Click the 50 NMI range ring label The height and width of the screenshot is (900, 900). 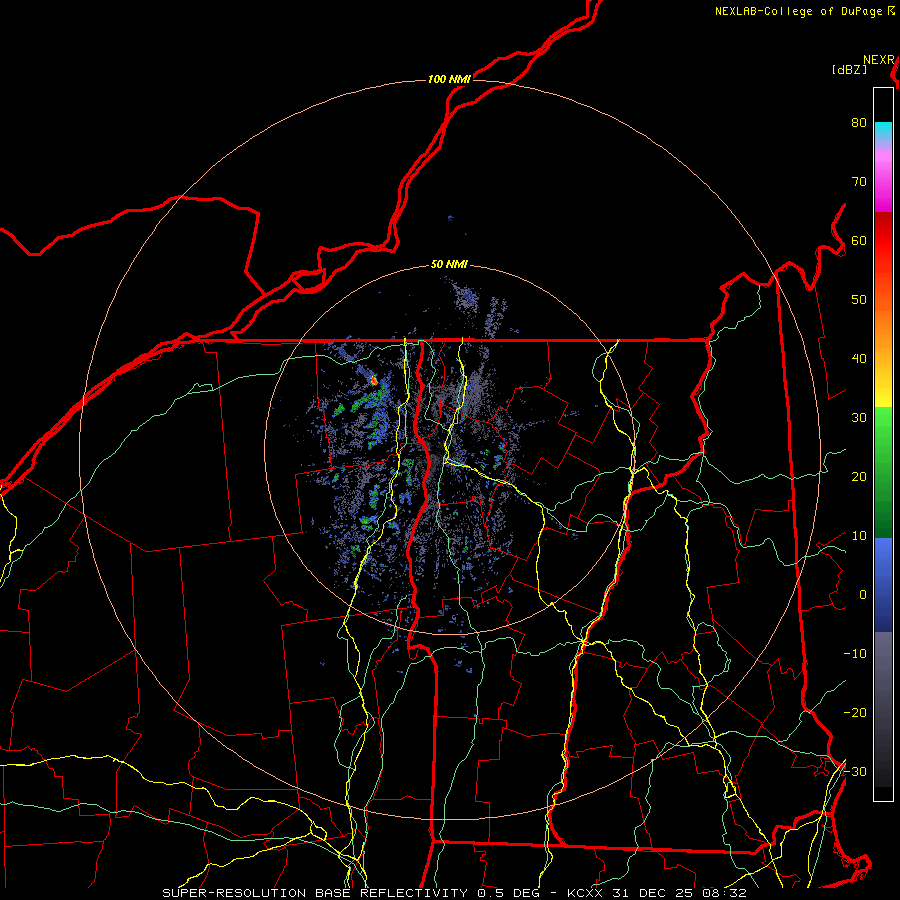click(x=449, y=265)
